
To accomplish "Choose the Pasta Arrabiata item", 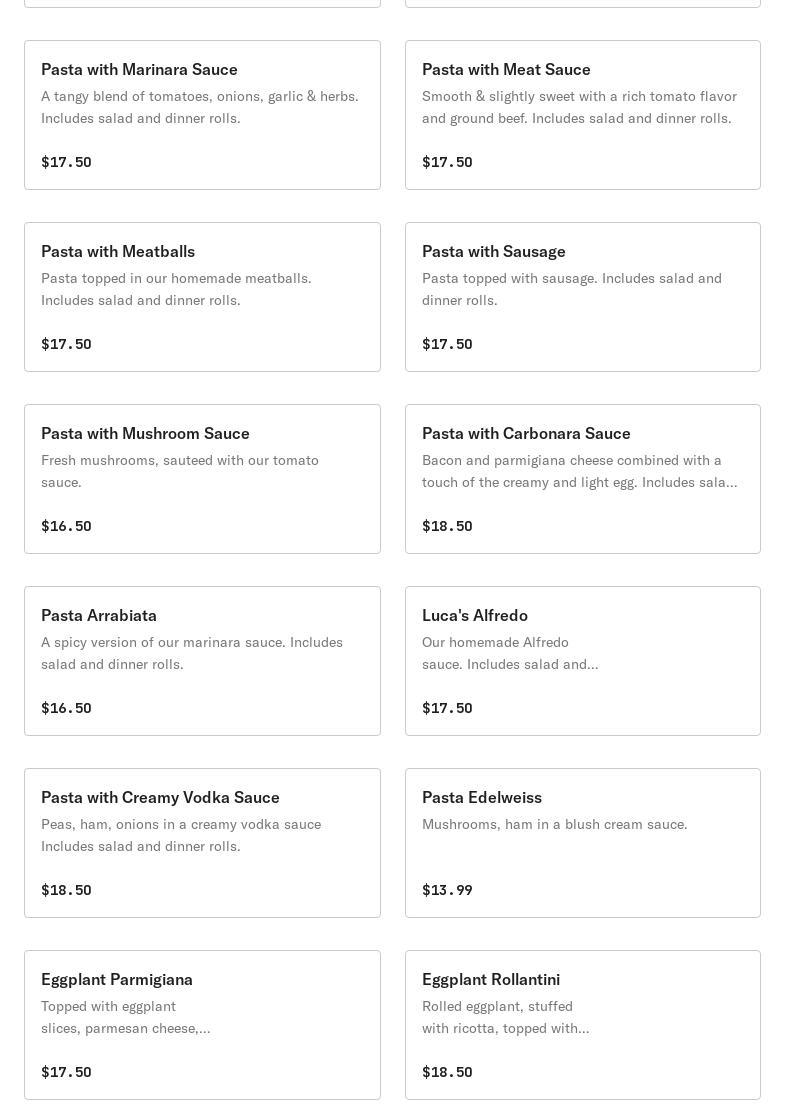I will point(202,661).
